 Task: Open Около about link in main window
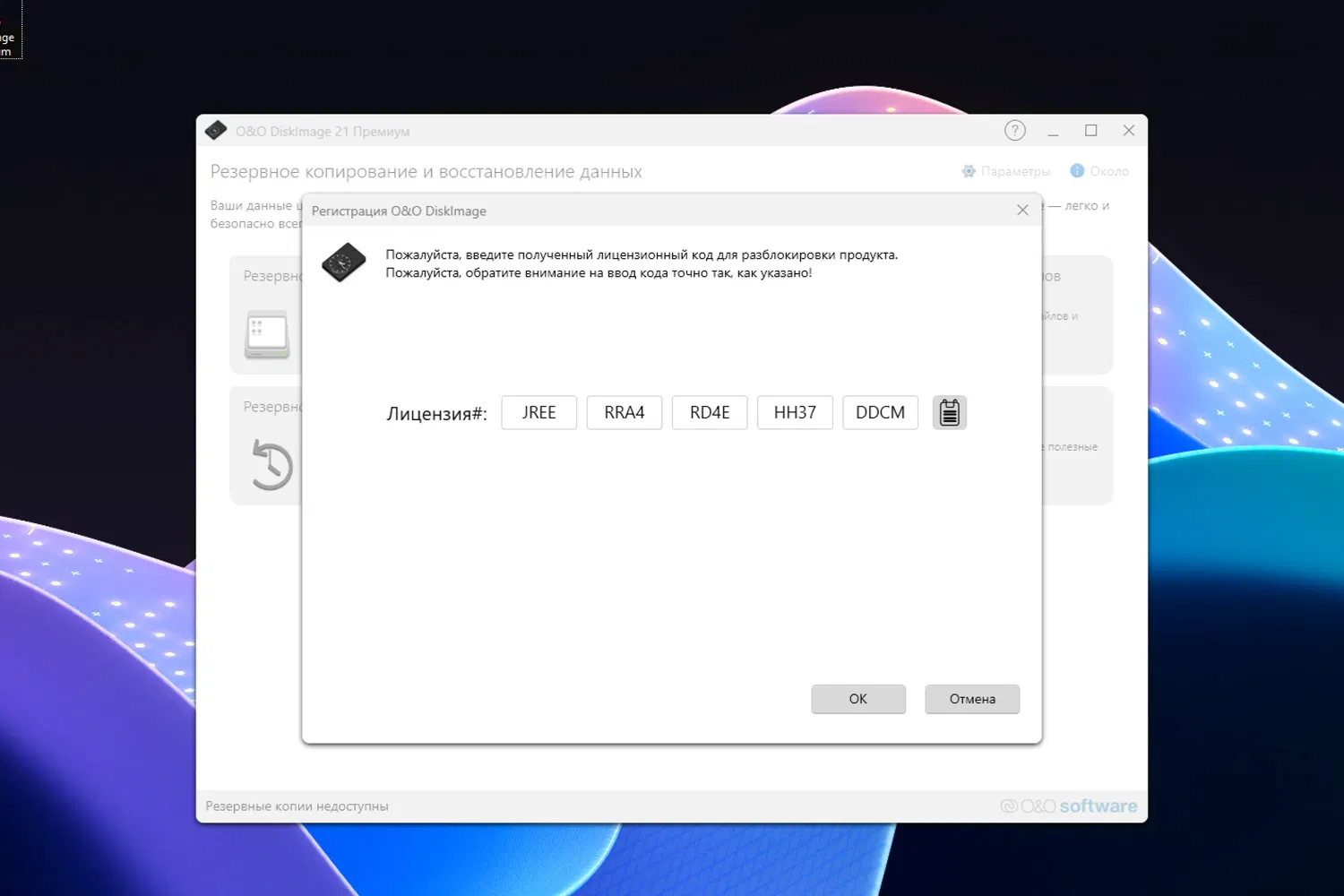(1099, 171)
